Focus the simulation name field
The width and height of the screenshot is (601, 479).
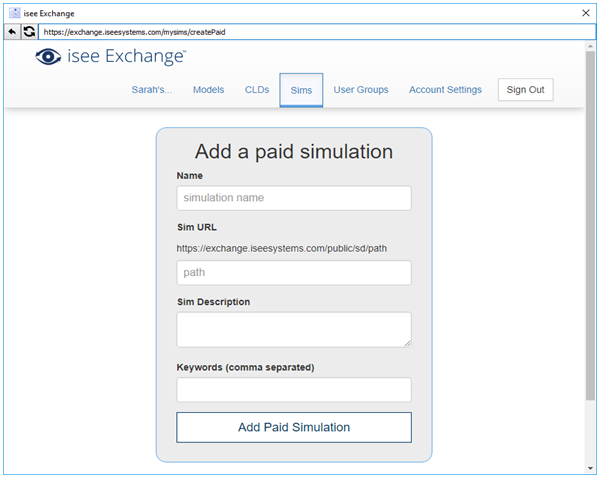click(x=294, y=198)
